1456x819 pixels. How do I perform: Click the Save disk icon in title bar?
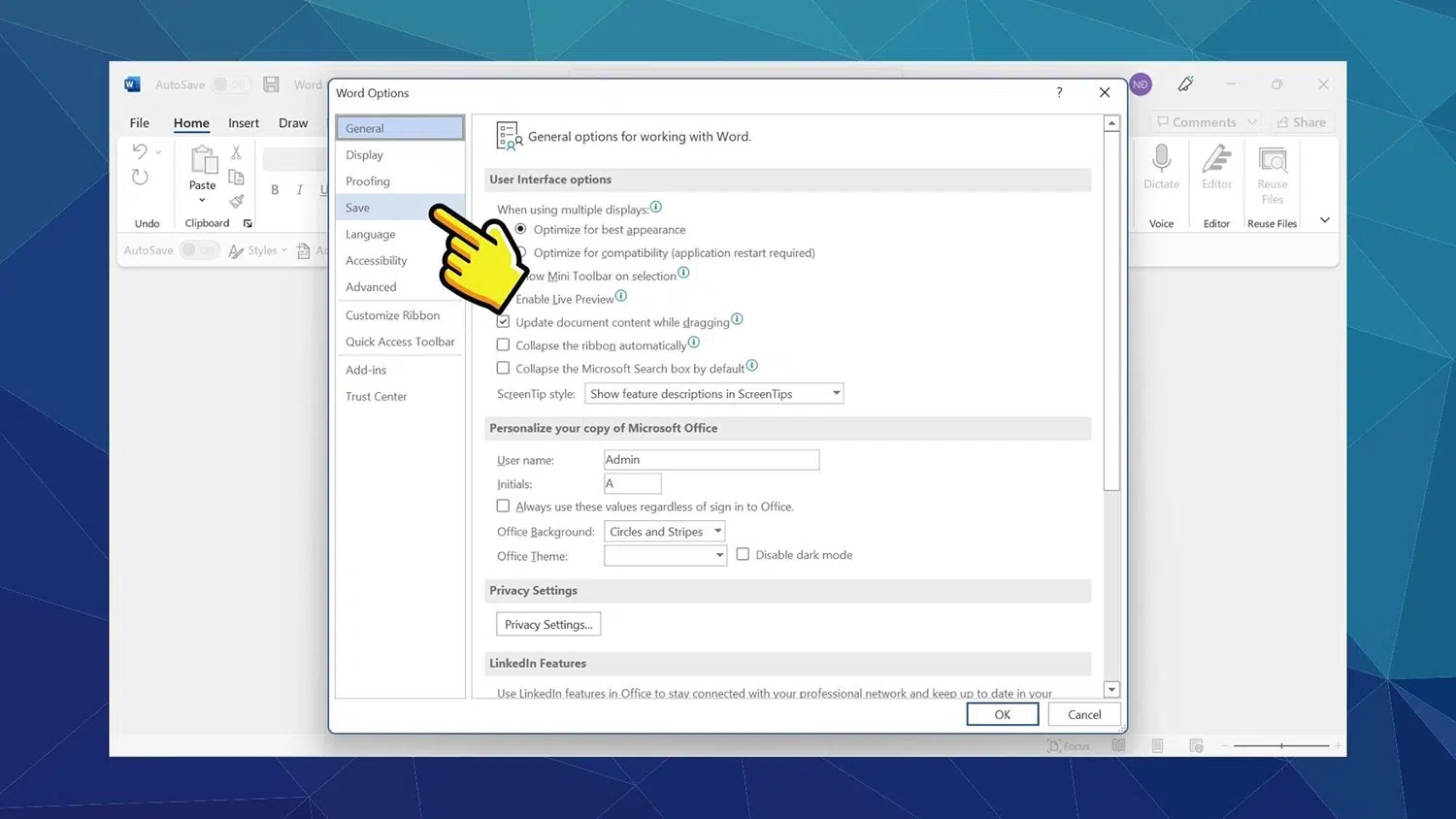point(272,84)
